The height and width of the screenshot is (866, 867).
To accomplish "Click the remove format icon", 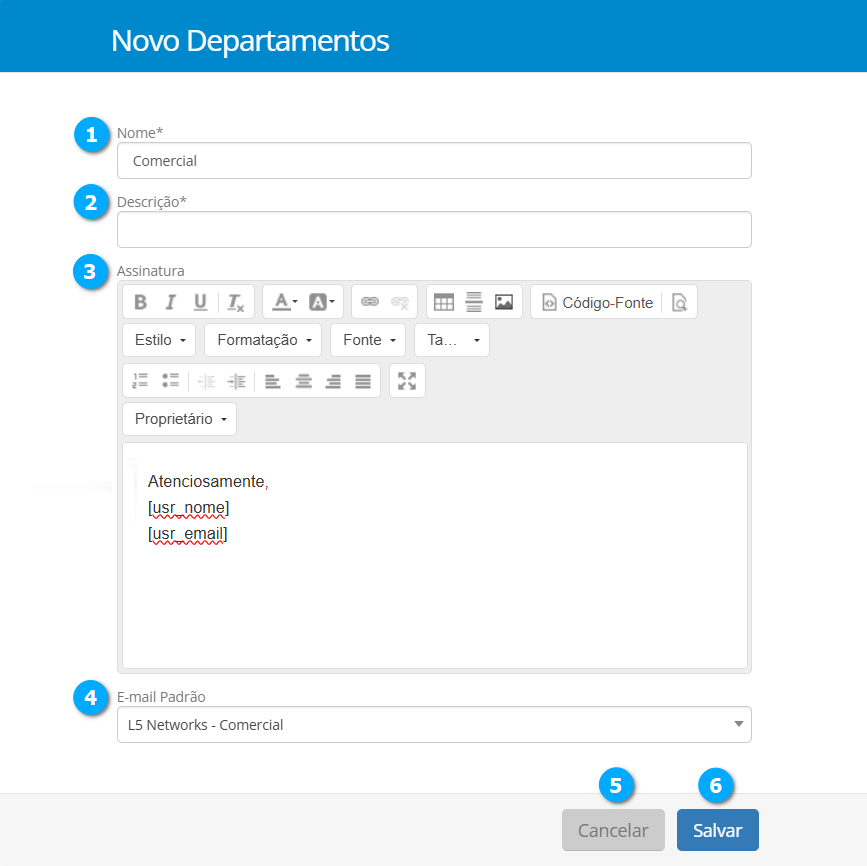I will (235, 302).
